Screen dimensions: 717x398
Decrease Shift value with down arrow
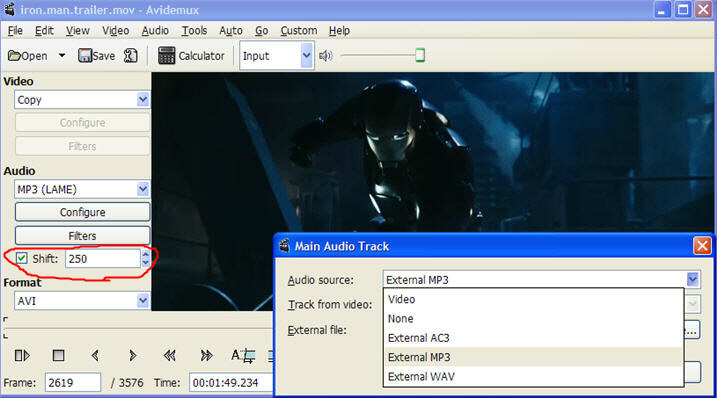145,263
